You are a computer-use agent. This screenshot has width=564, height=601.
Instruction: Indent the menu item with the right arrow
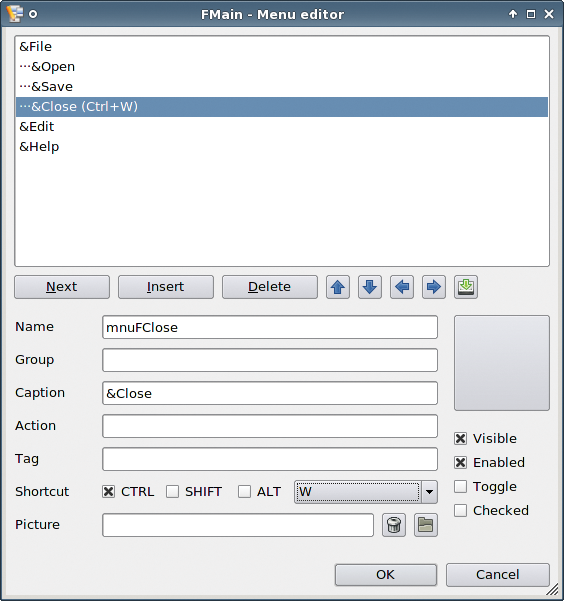[434, 287]
